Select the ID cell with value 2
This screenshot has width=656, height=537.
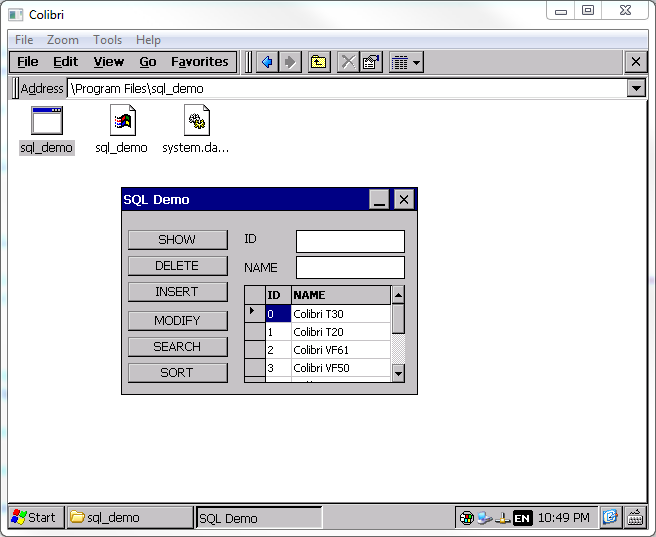pos(278,350)
